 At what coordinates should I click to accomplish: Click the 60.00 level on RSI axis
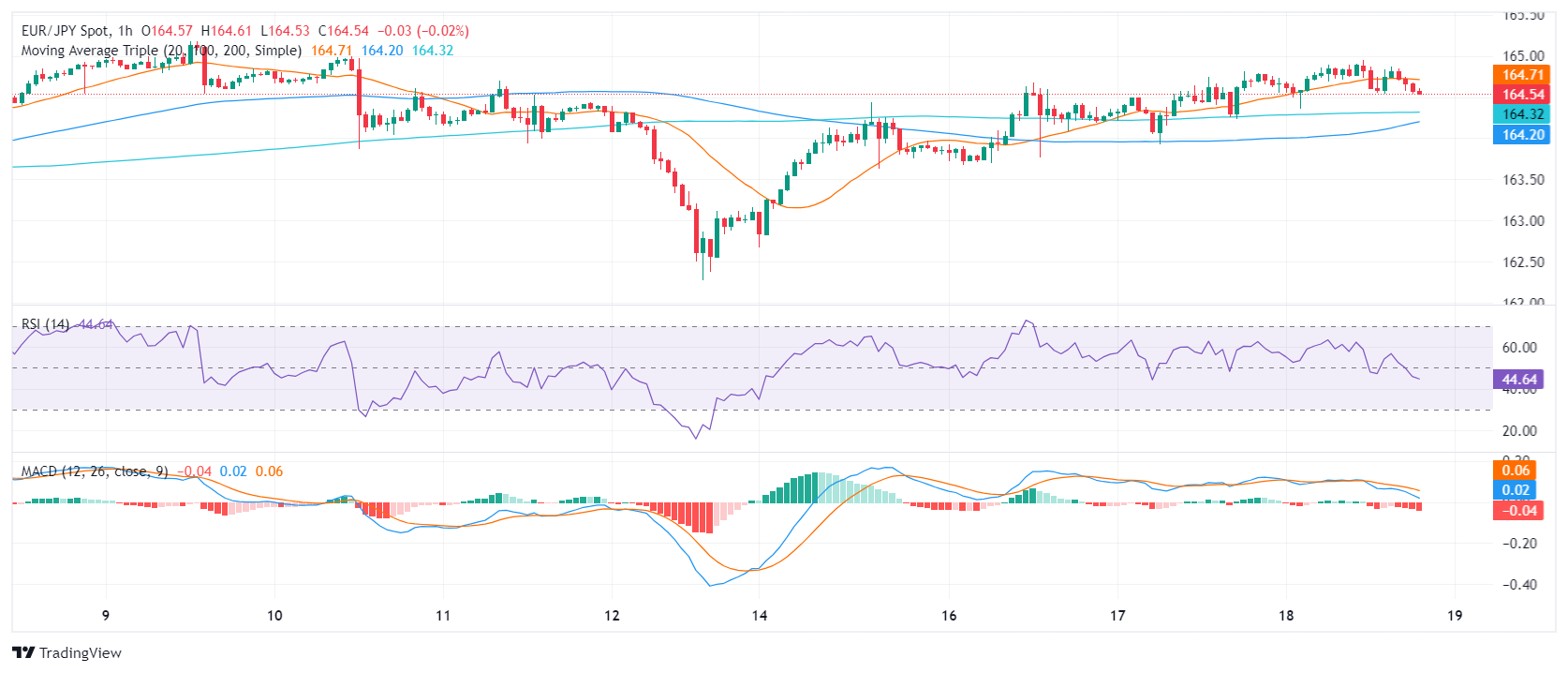(x=1519, y=348)
